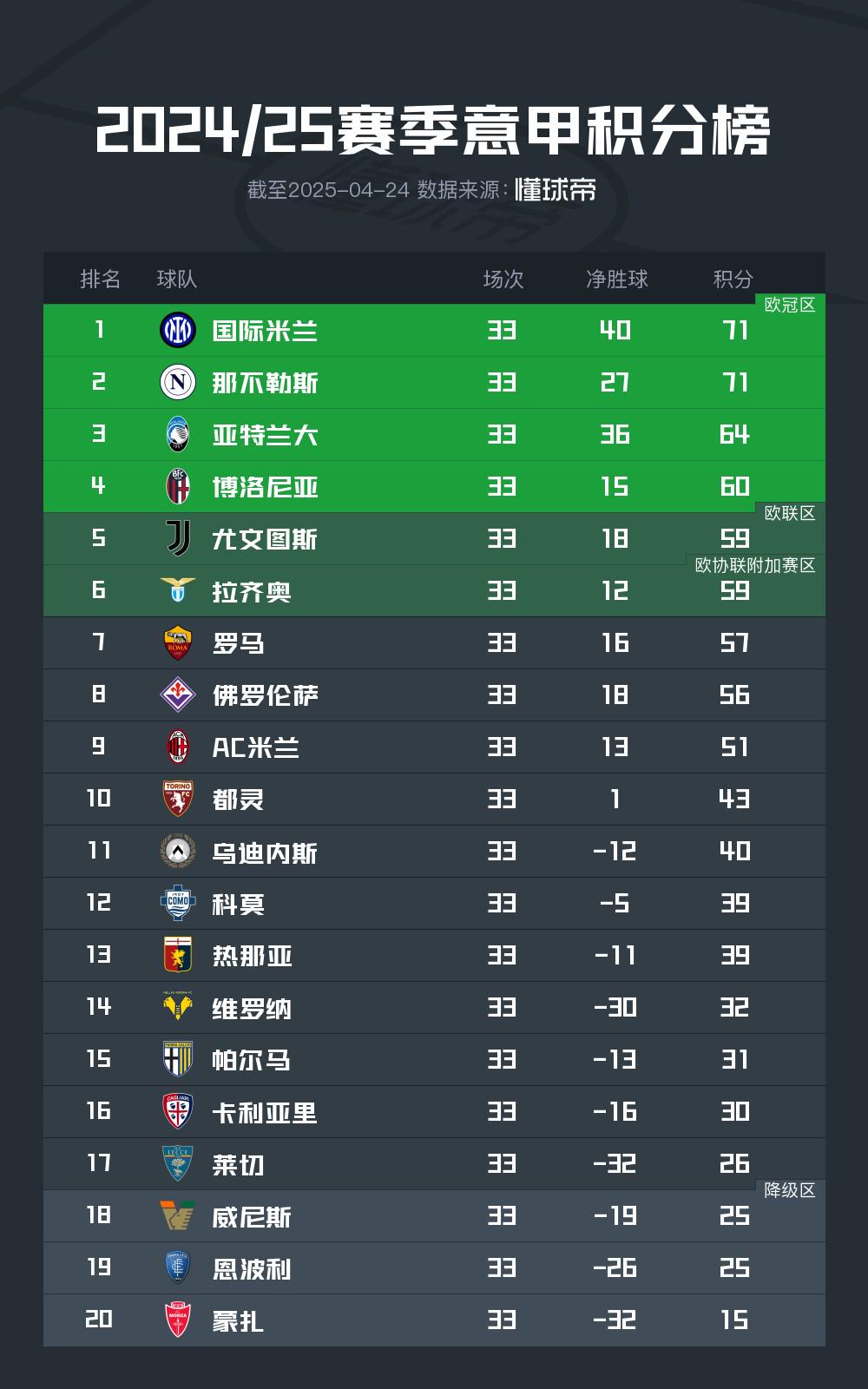Select the 亚特兰大 team name
The width and height of the screenshot is (868, 1389).
pos(265,435)
